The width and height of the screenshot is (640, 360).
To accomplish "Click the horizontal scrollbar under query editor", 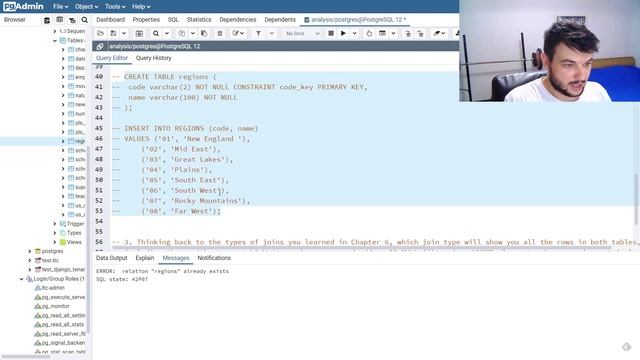I will click(362, 247).
